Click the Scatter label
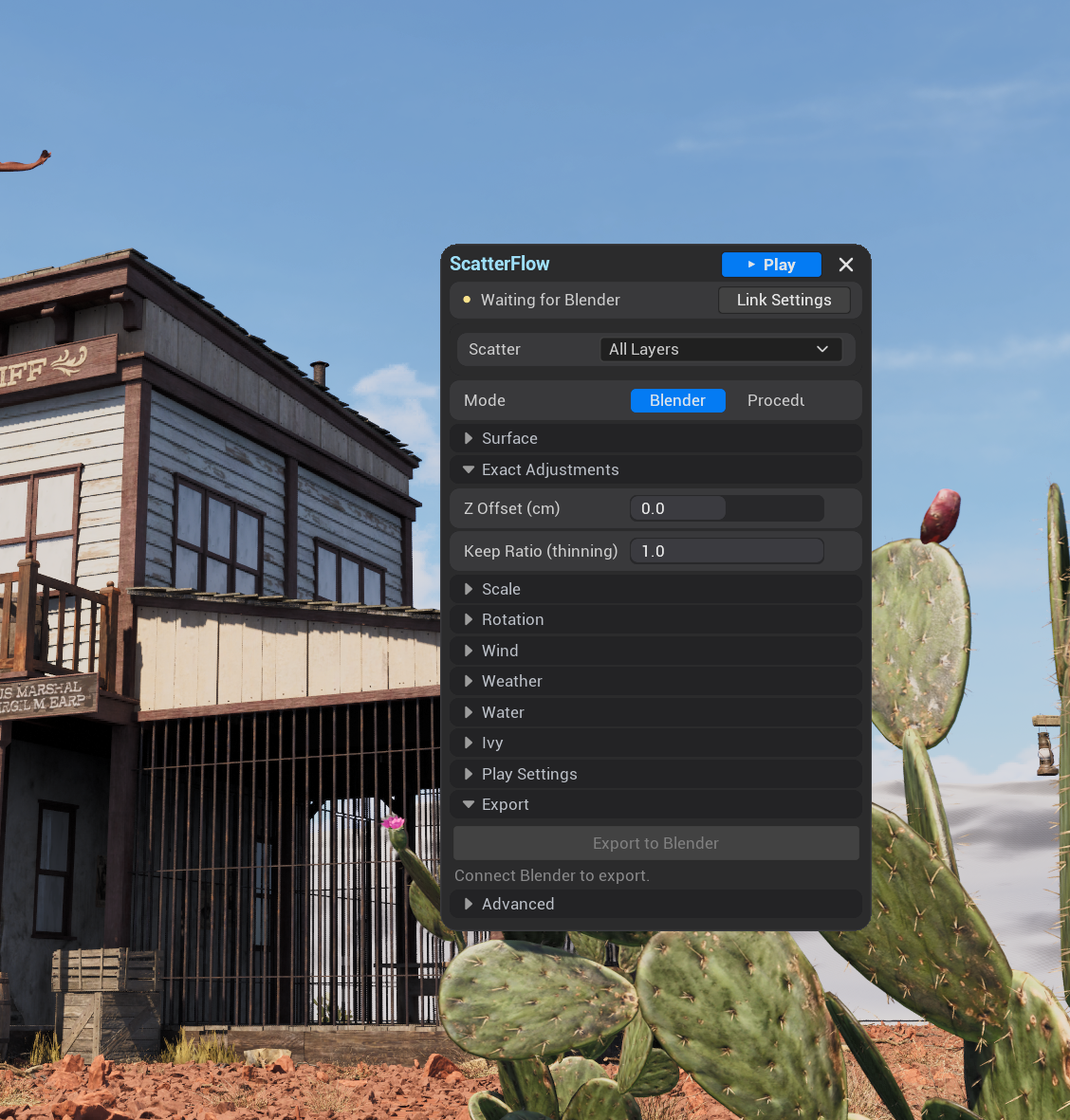The image size is (1070, 1120). (x=494, y=349)
